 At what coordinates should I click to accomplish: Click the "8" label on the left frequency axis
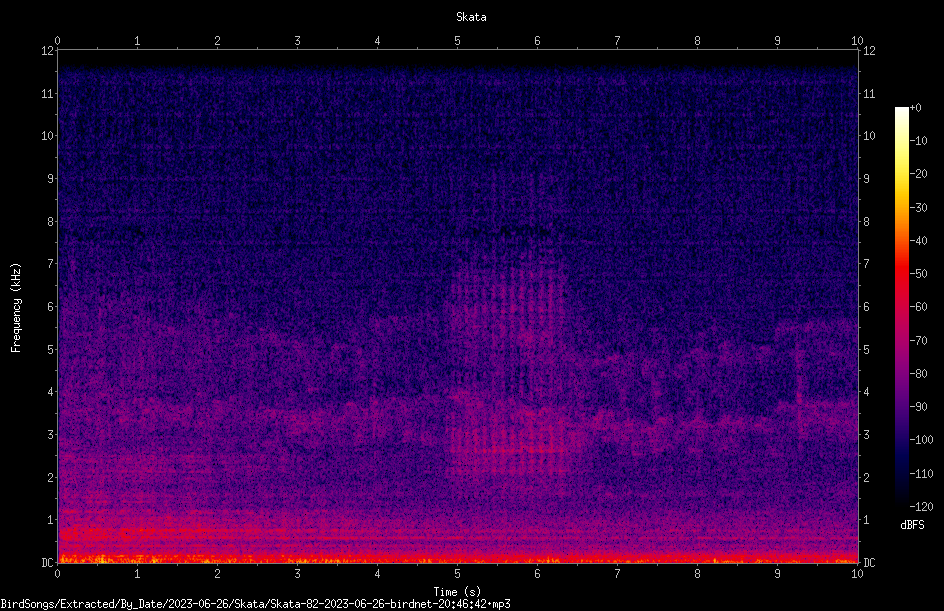[51, 222]
